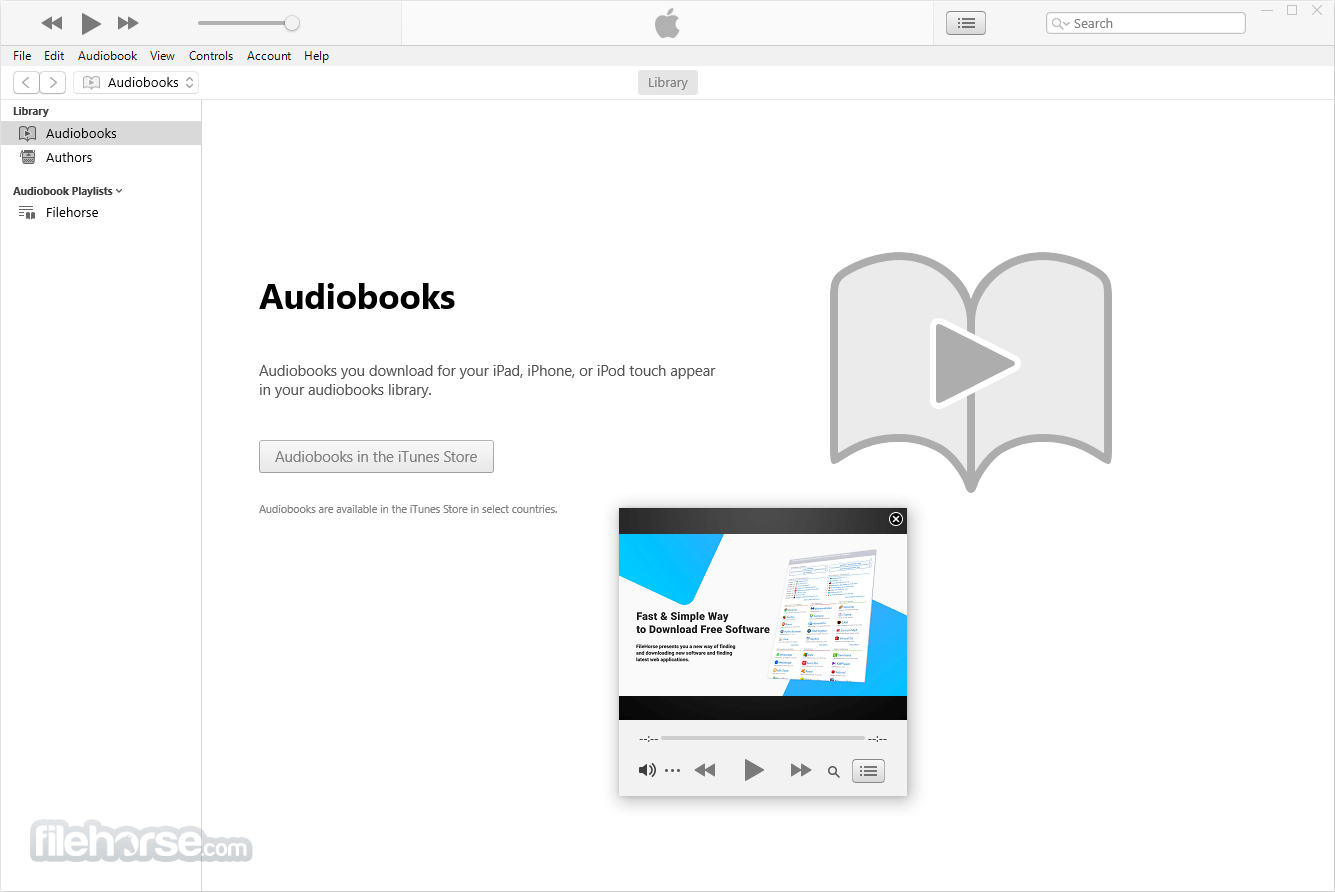Switch to the Library tab
The image size is (1335, 892).
(x=668, y=83)
